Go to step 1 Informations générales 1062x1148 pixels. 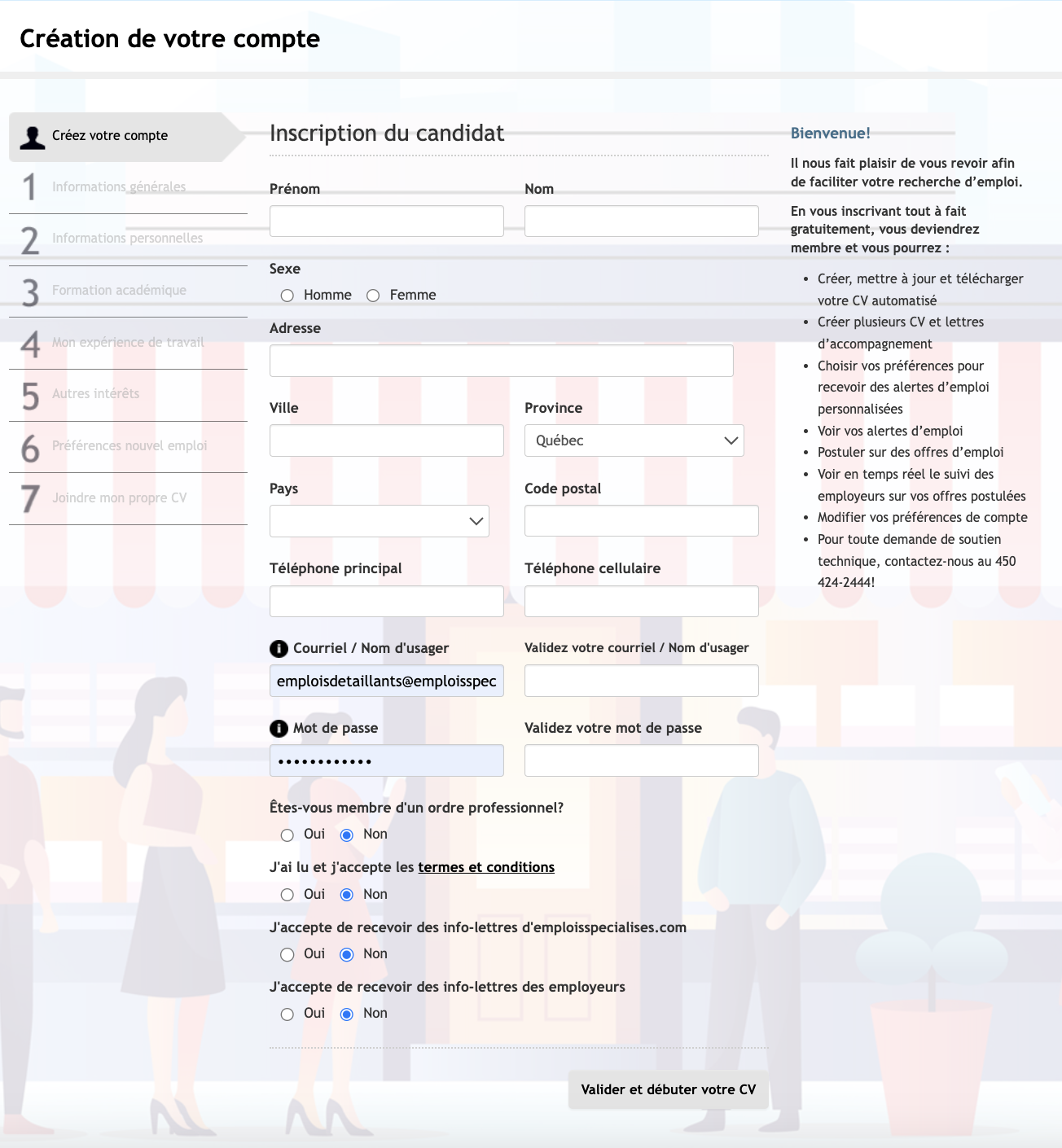128,187
